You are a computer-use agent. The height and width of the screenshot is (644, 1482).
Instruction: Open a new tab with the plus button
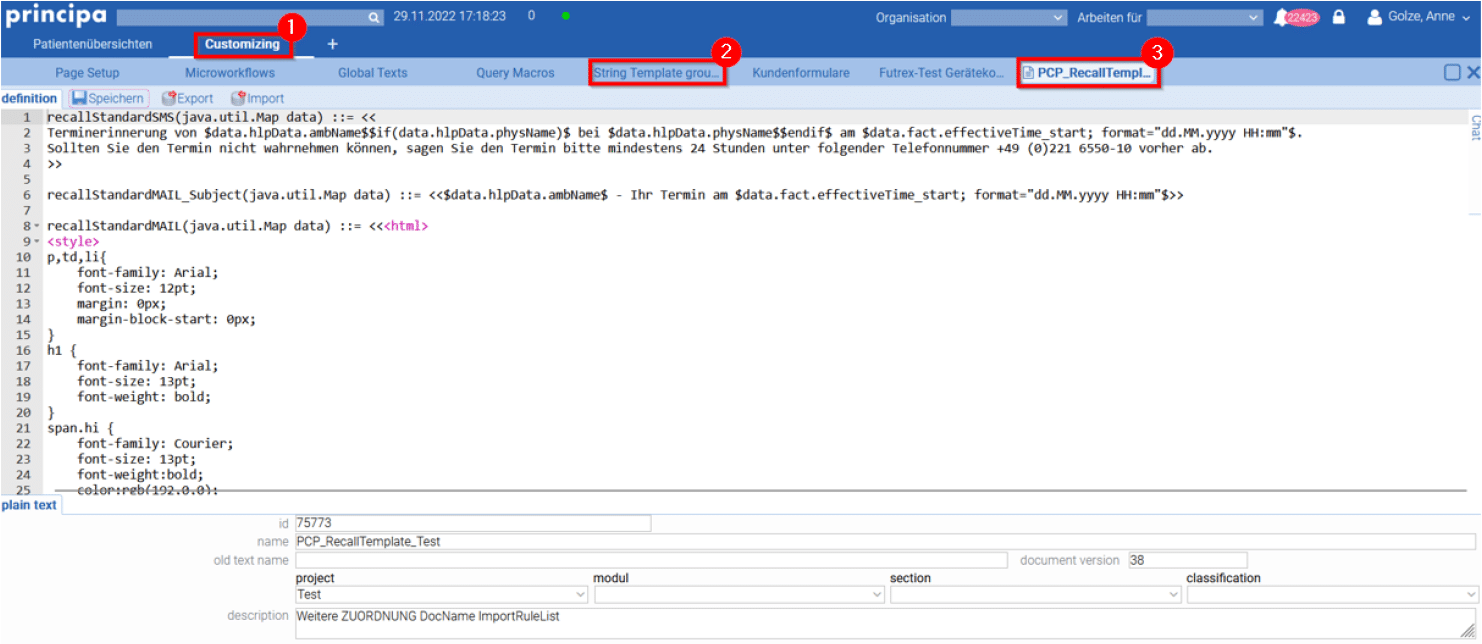pos(333,44)
